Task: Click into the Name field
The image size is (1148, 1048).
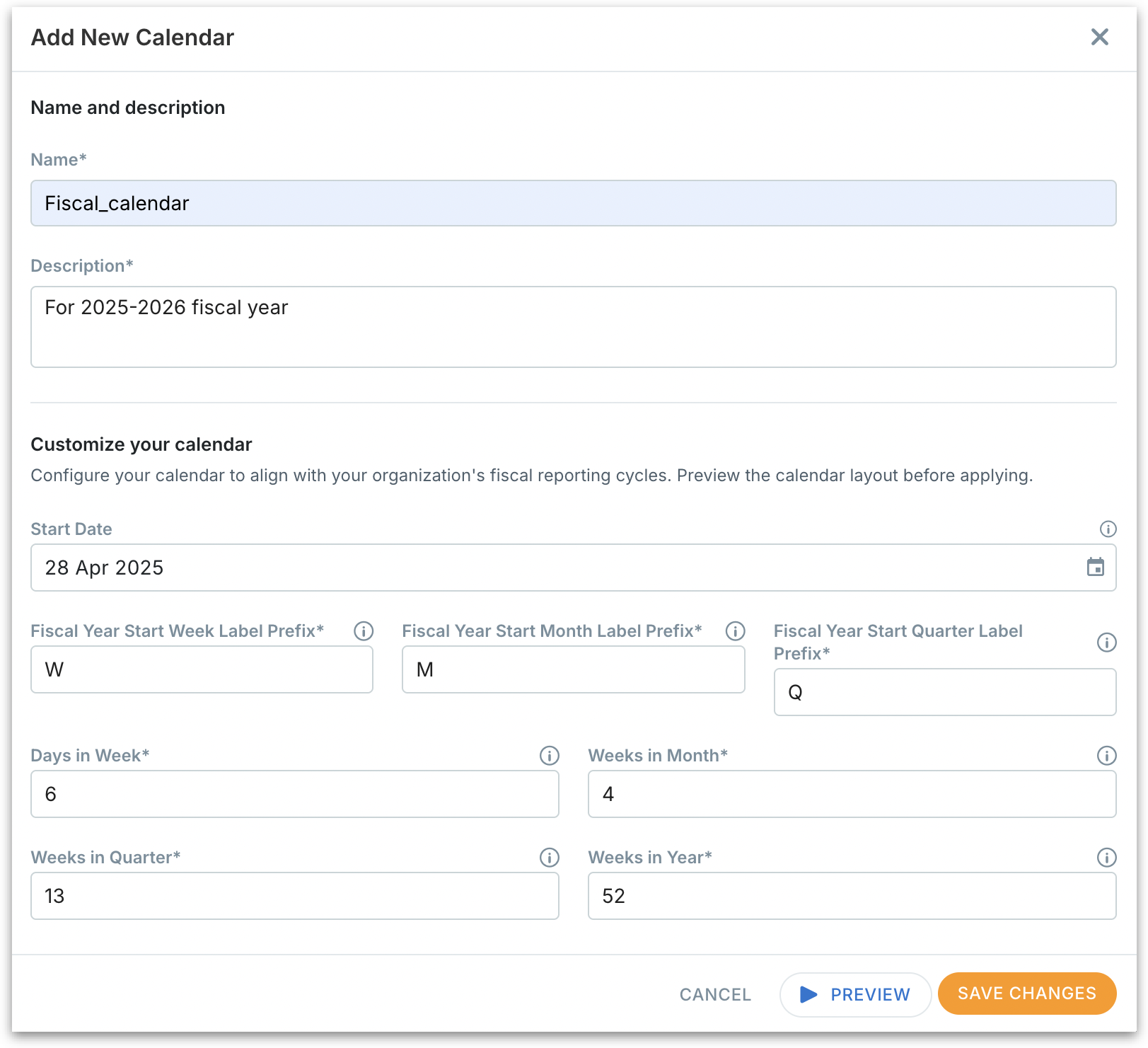Action: click(x=573, y=203)
